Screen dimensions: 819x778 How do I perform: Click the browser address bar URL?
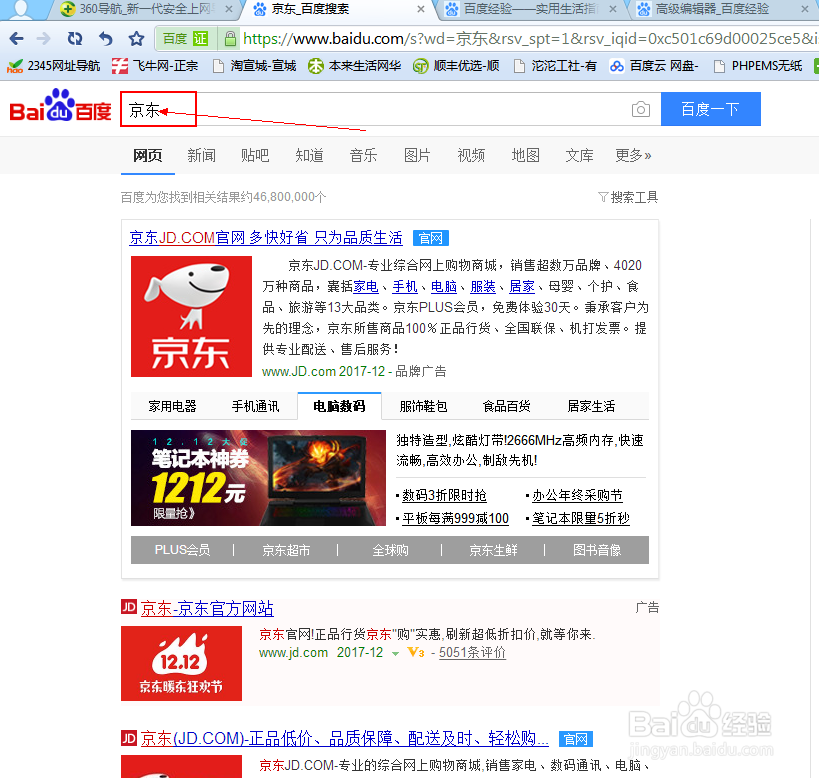(529, 39)
